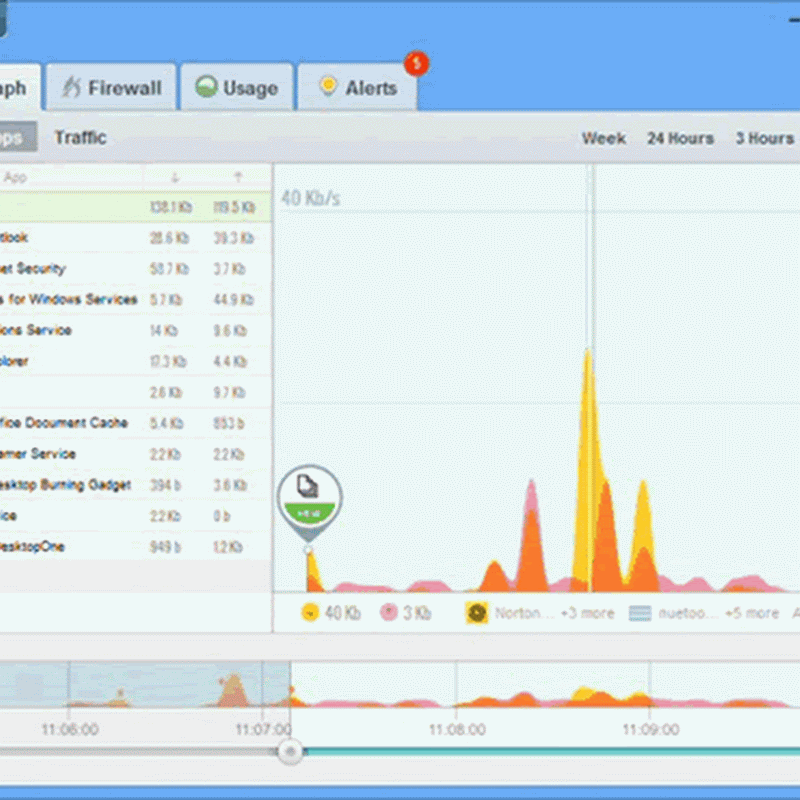Select the Traffic sub-tab
Screen dimensions: 800x800
[81, 137]
